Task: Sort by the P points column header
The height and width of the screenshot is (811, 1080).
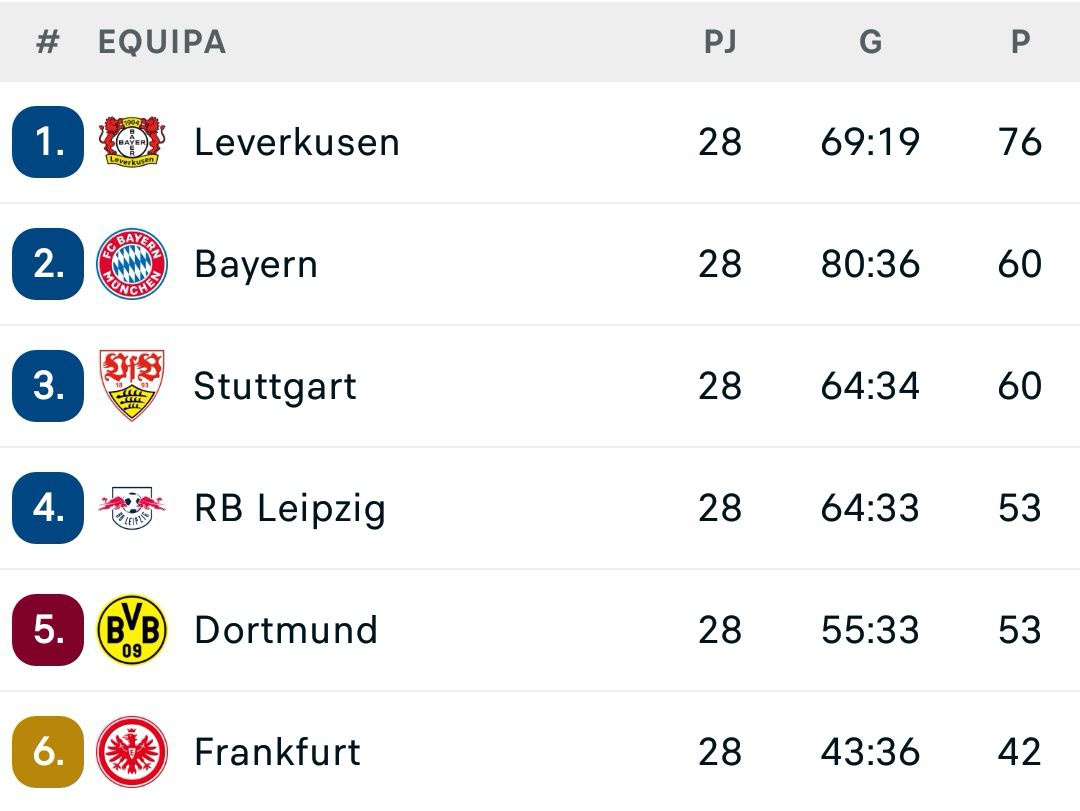Action: [x=1020, y=42]
